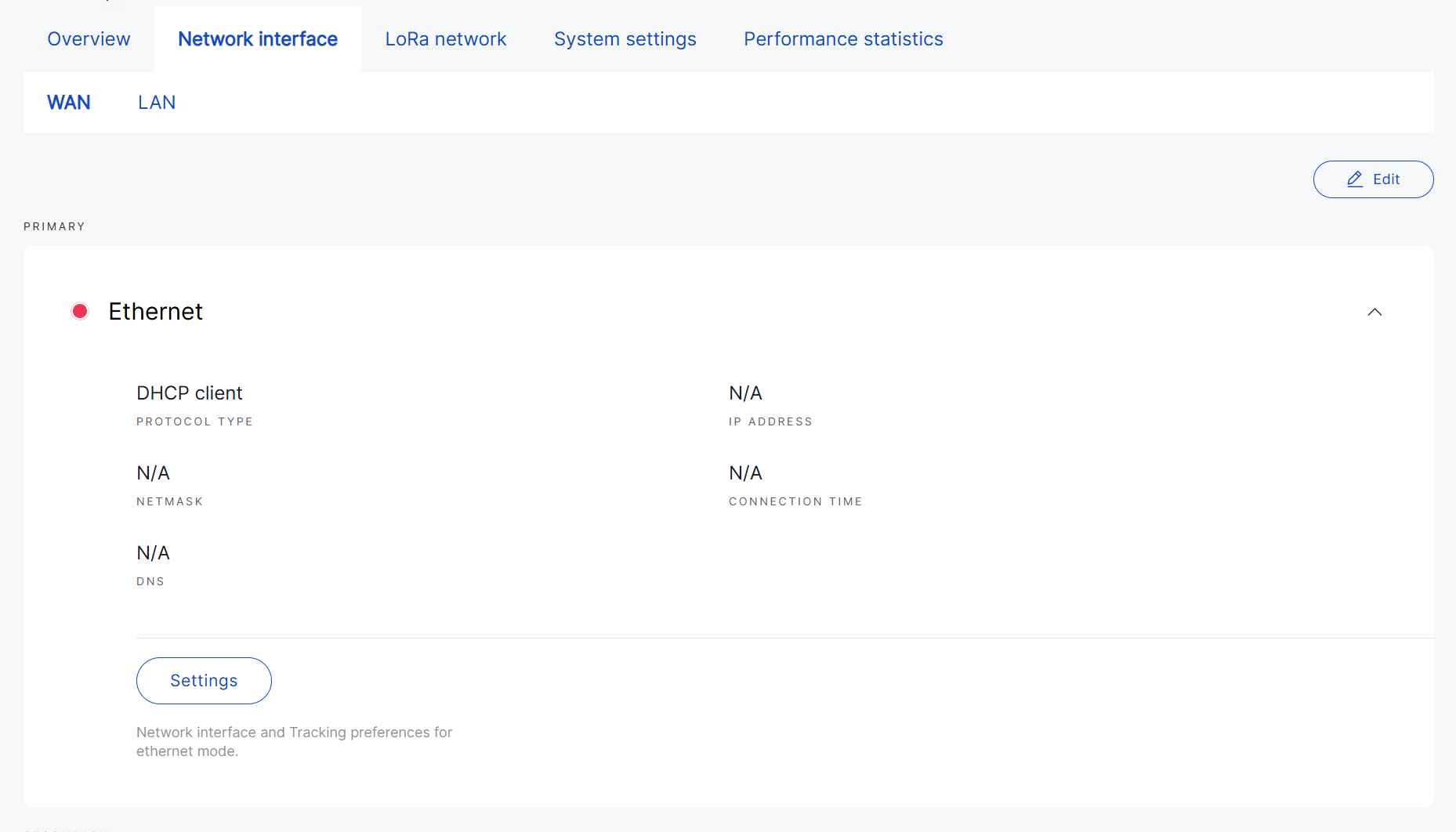Viewport: 1456px width, 832px height.
Task: Click the N/A value above CONNECTION TIME
Action: coord(745,473)
